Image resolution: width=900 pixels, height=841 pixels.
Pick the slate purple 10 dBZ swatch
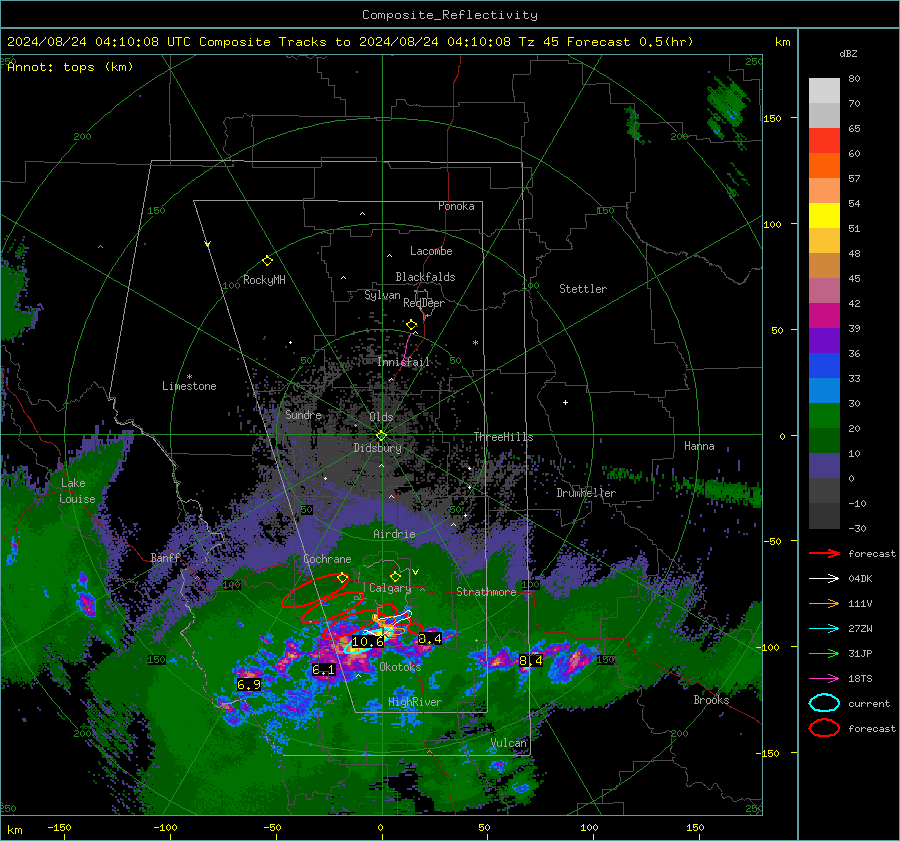[x=824, y=465]
